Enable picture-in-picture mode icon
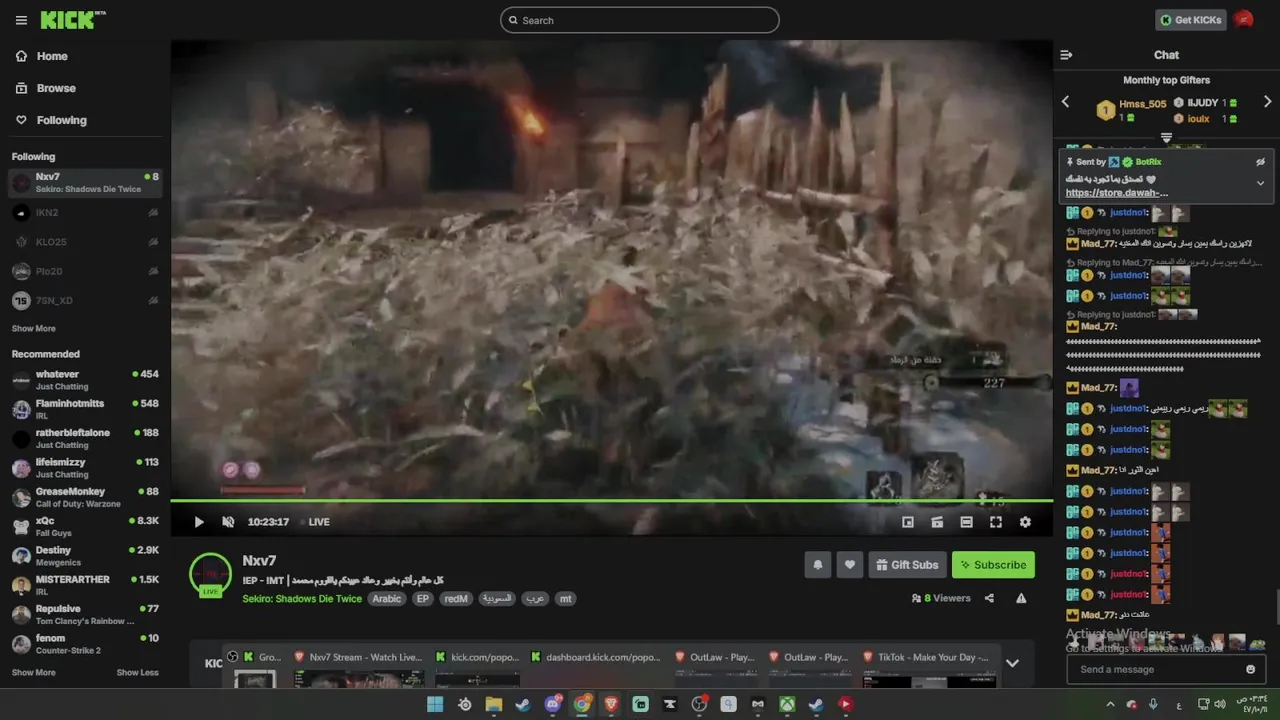1280x720 pixels. click(x=908, y=522)
